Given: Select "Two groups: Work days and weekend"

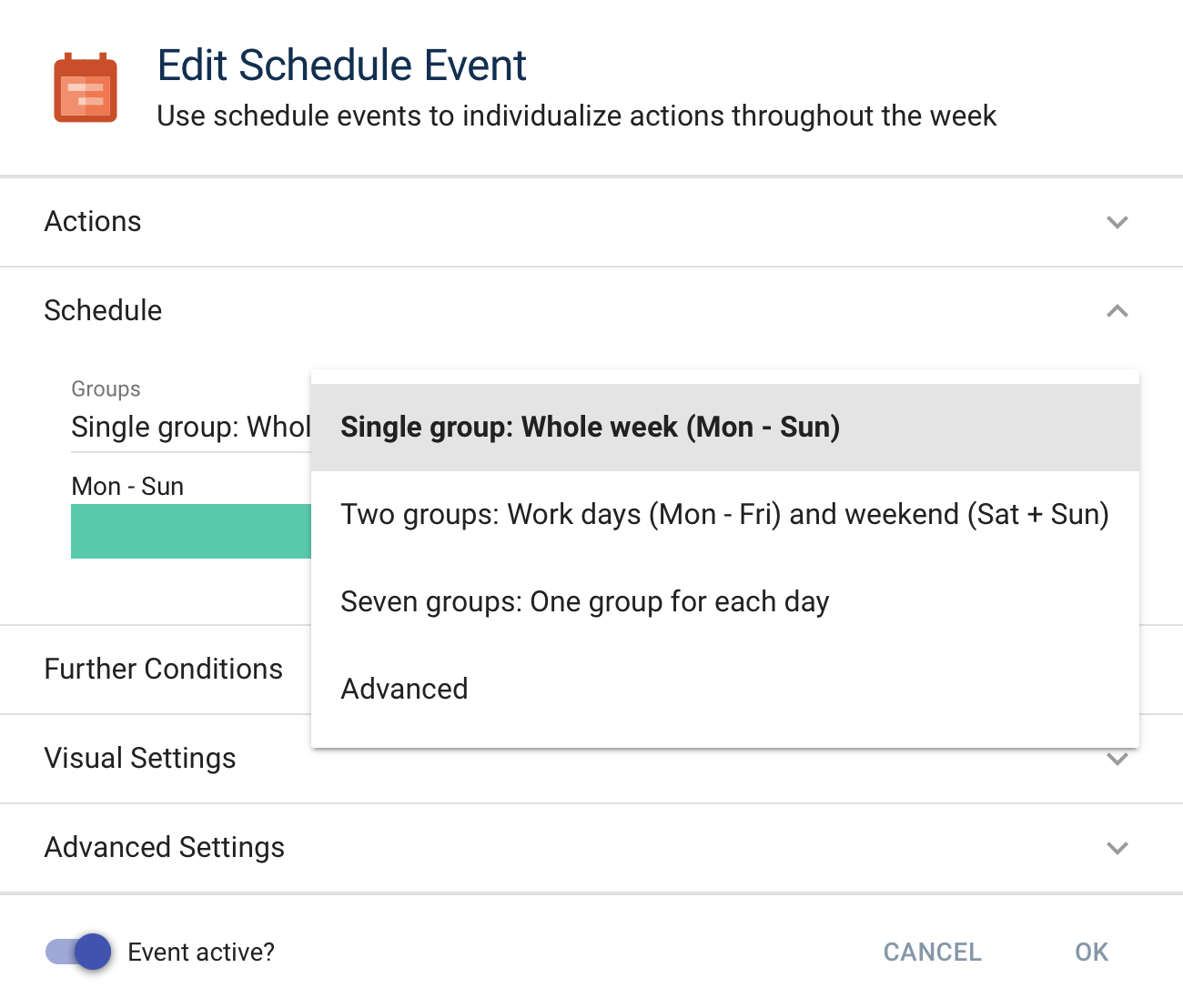Looking at the screenshot, I should click(723, 514).
